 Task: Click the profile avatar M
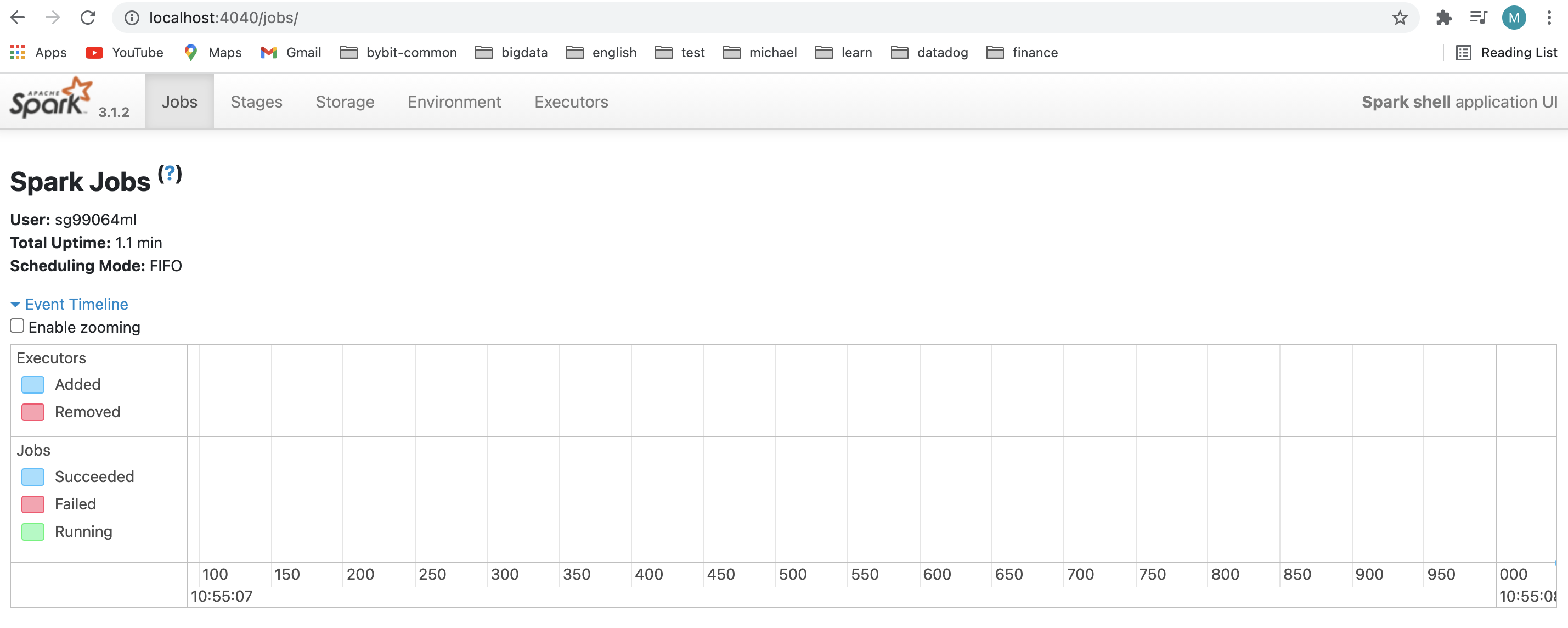1514,18
